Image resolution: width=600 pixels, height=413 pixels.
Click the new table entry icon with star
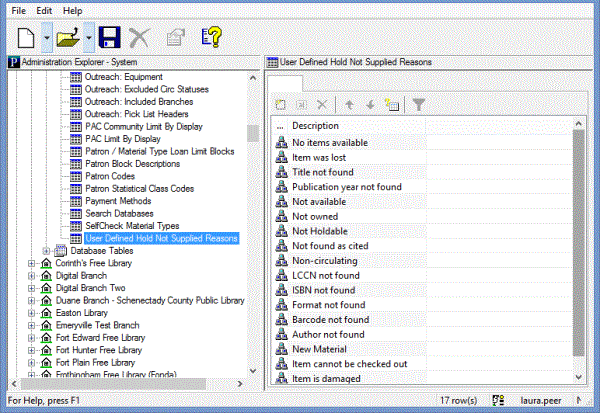click(391, 104)
